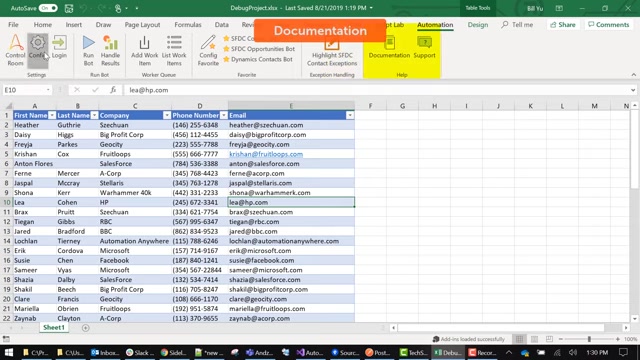Open the Automation ribbon tab

435,24
